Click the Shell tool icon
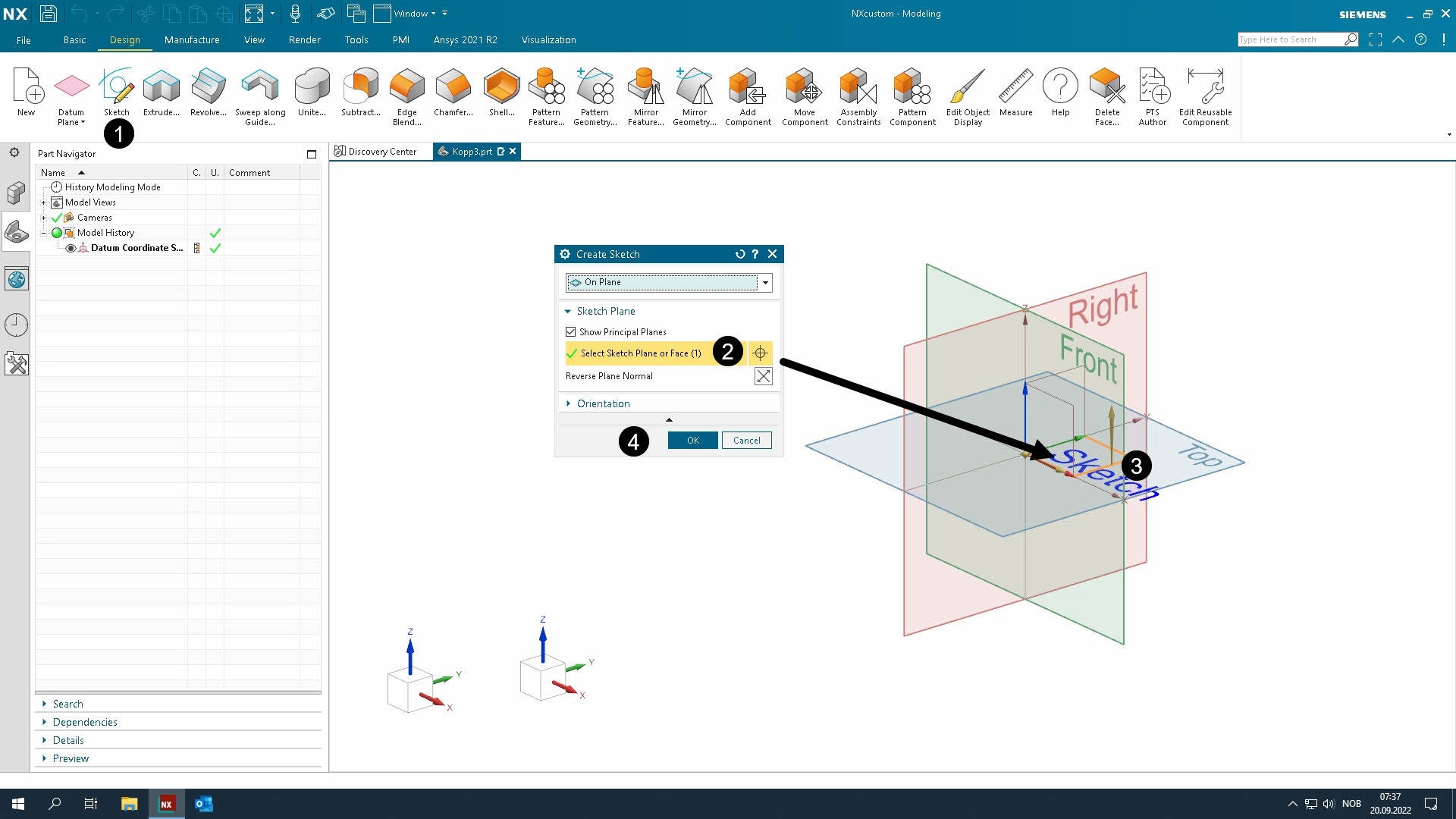The height and width of the screenshot is (819, 1456). pyautogui.click(x=501, y=87)
